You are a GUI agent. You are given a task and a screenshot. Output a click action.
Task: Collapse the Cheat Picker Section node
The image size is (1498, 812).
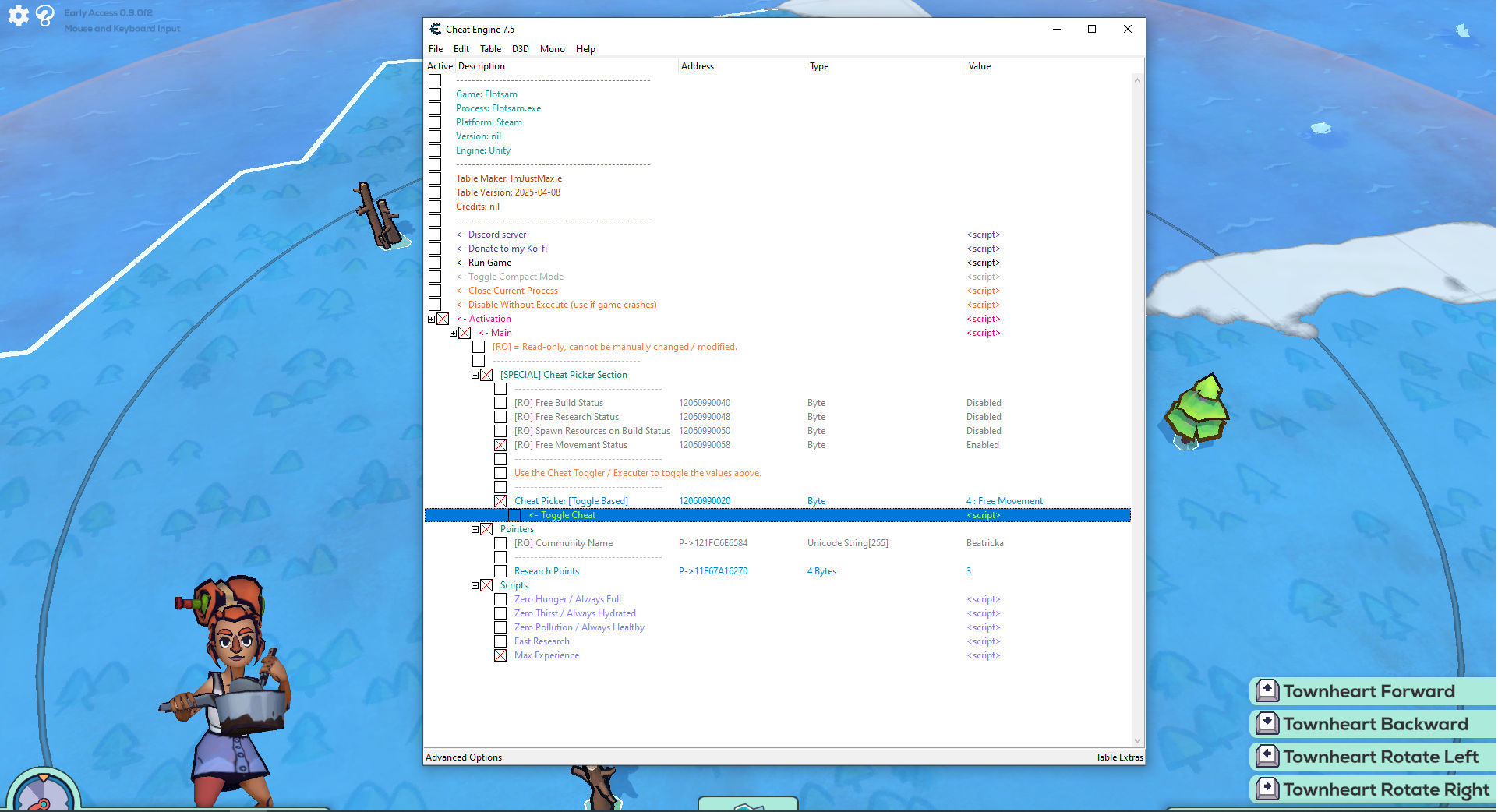(x=475, y=375)
